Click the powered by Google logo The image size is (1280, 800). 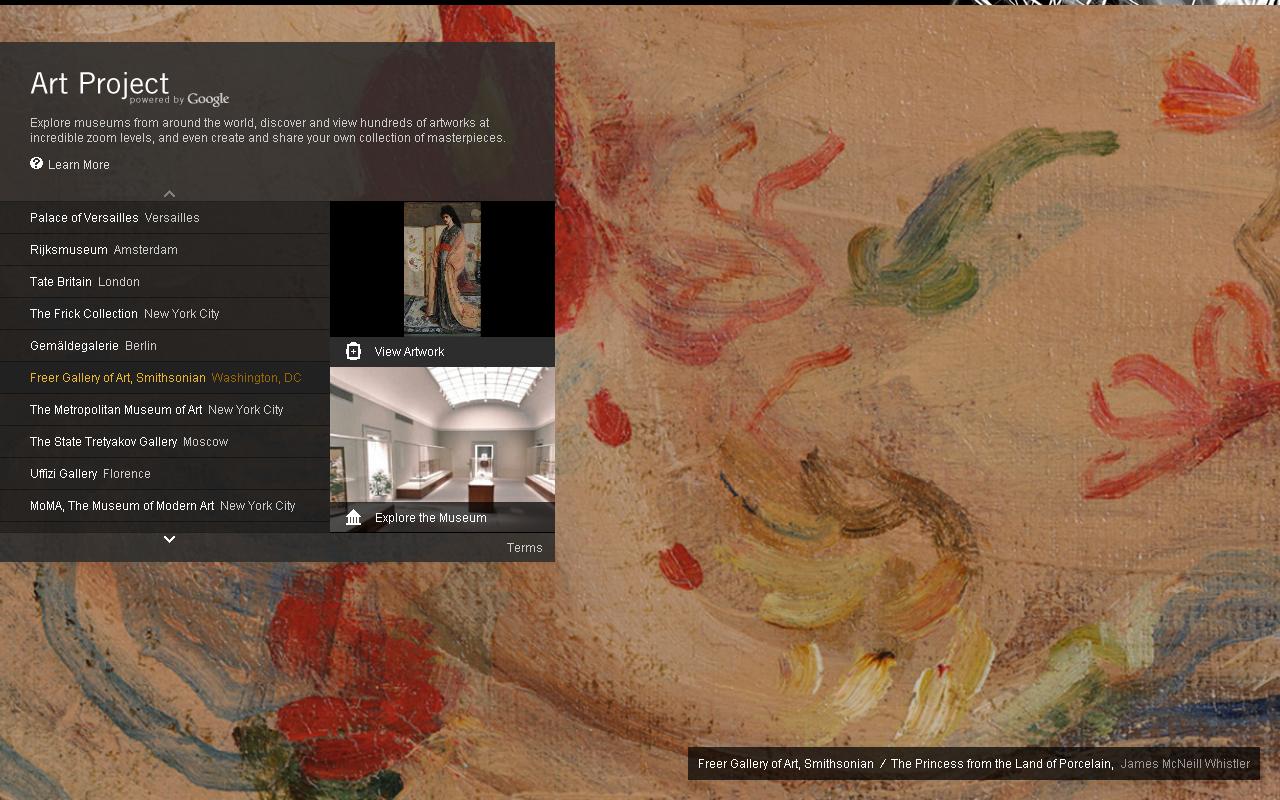click(180, 99)
